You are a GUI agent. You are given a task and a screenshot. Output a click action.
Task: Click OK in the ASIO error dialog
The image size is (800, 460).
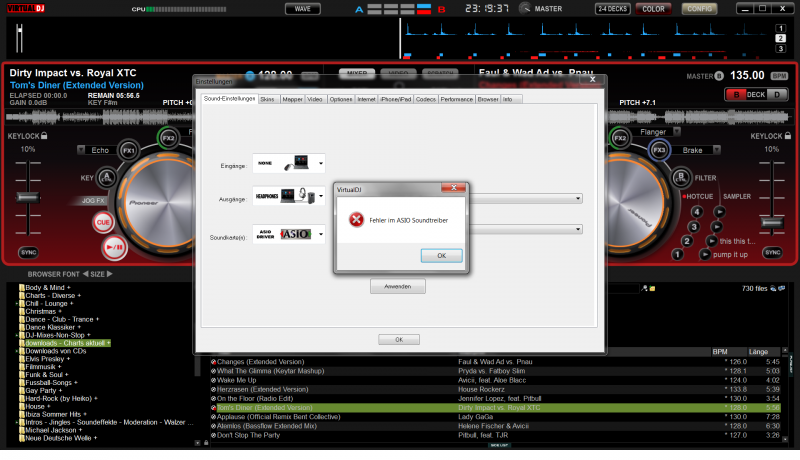pyautogui.click(x=441, y=255)
